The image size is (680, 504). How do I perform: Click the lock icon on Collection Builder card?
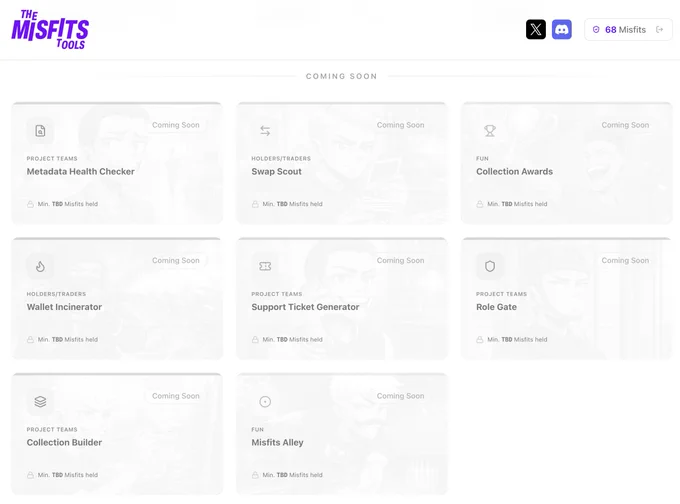[30, 475]
